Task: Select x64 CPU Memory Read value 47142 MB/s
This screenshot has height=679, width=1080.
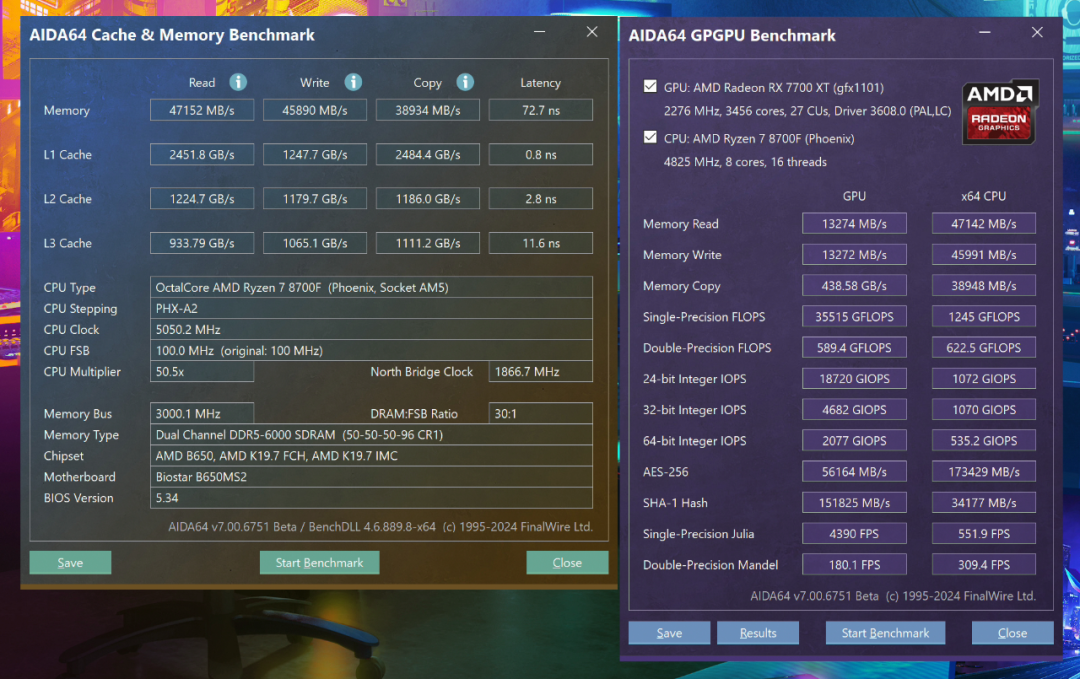Action: (x=984, y=224)
